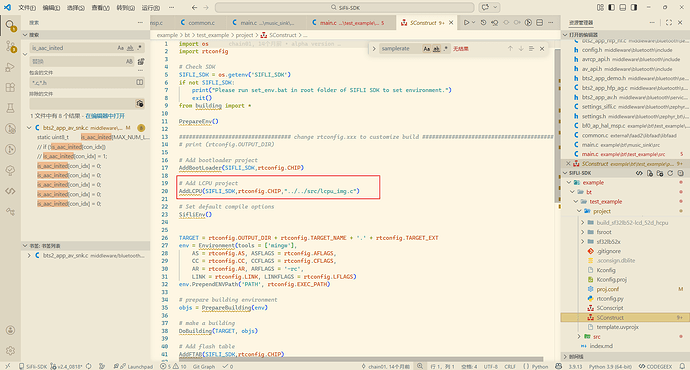Switch to red main.c test_example tab
The width and height of the screenshot is (690, 370).
[351, 23]
